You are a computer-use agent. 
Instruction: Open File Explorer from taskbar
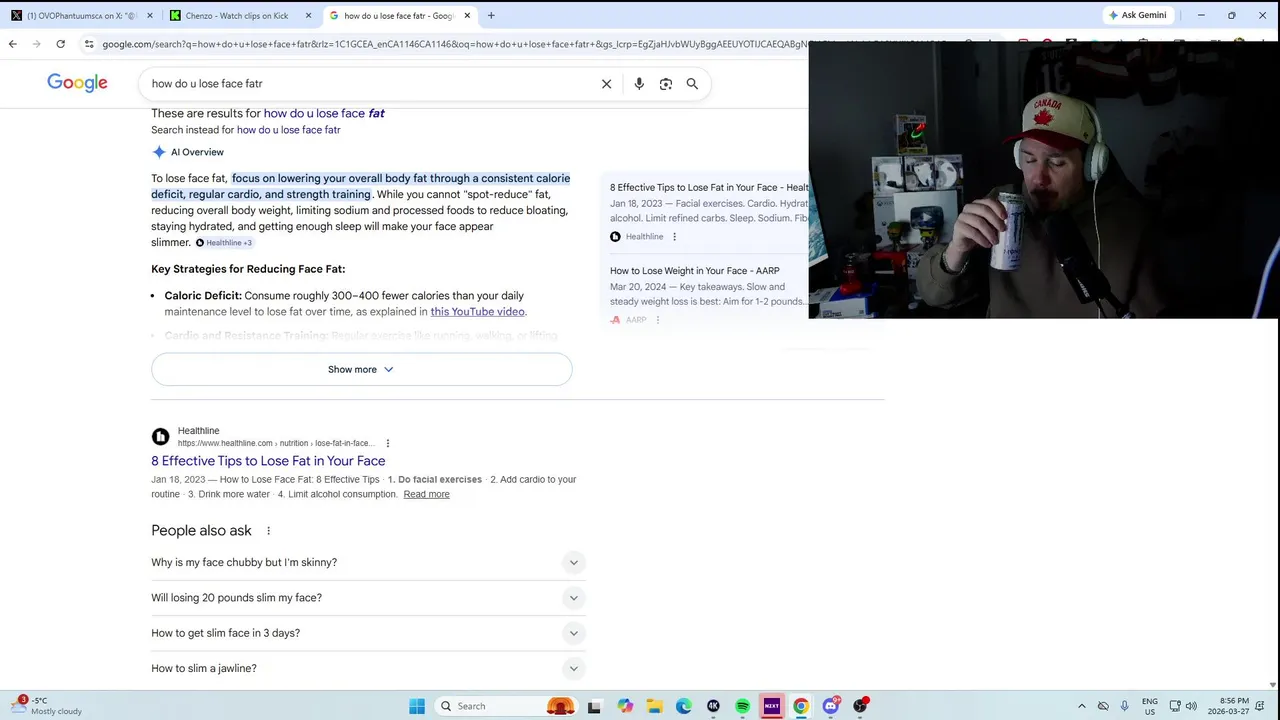coord(654,706)
